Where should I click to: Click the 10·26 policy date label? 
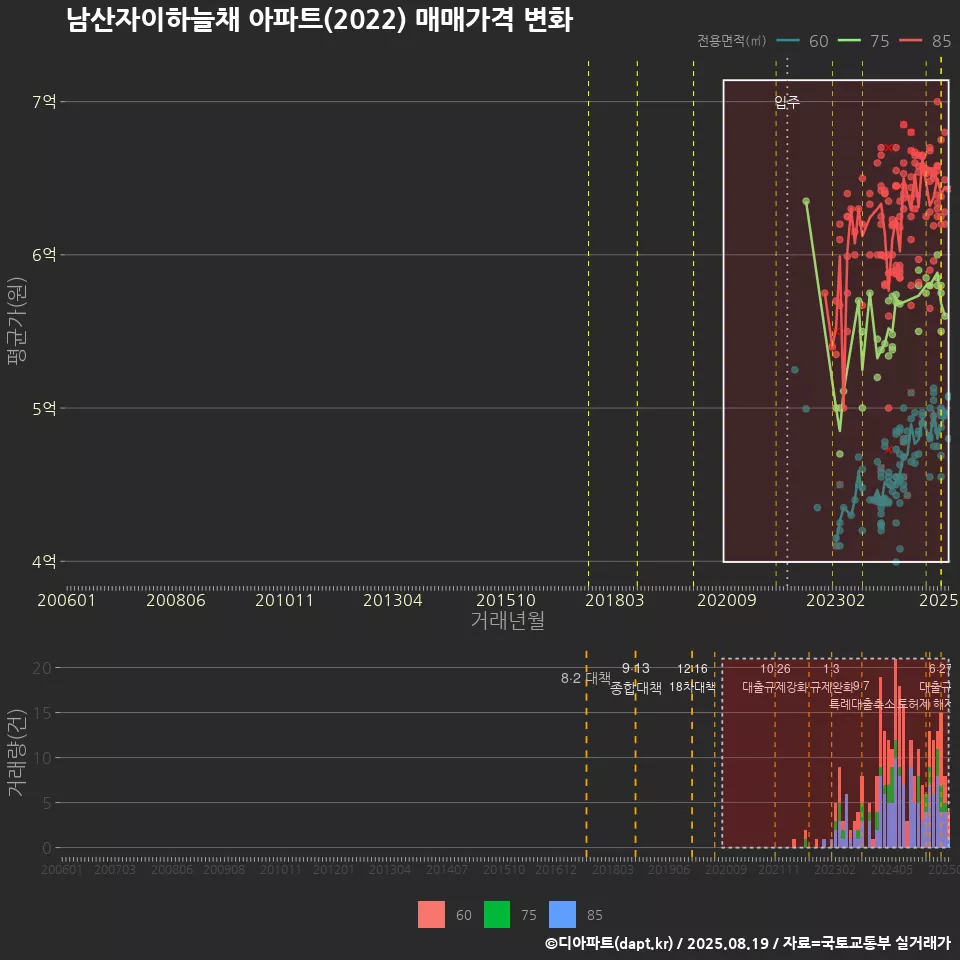tap(775, 669)
